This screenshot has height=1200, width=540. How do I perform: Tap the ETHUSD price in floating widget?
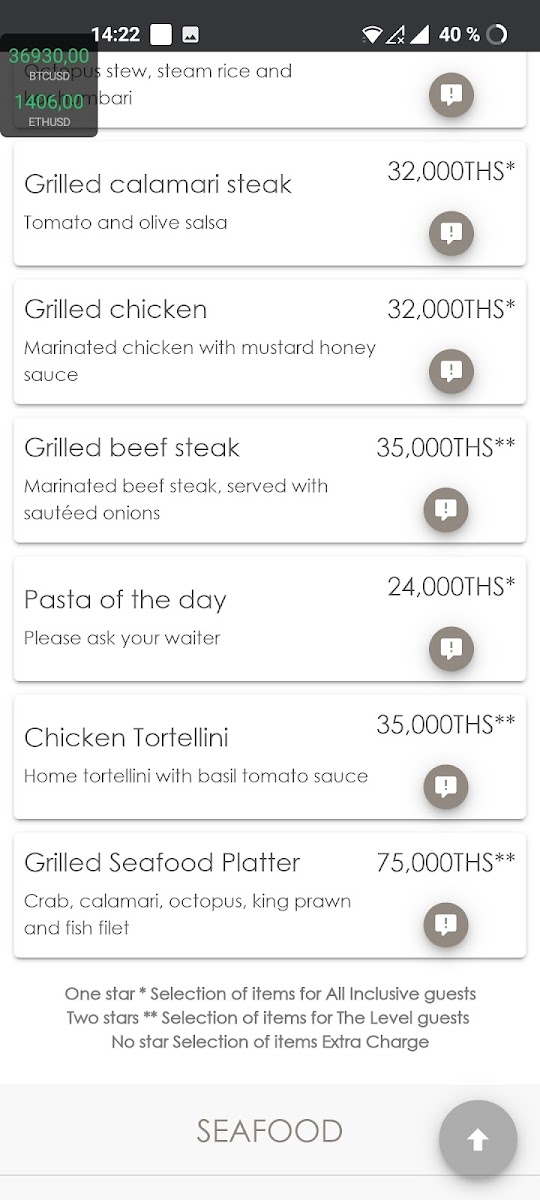pyautogui.click(x=49, y=108)
